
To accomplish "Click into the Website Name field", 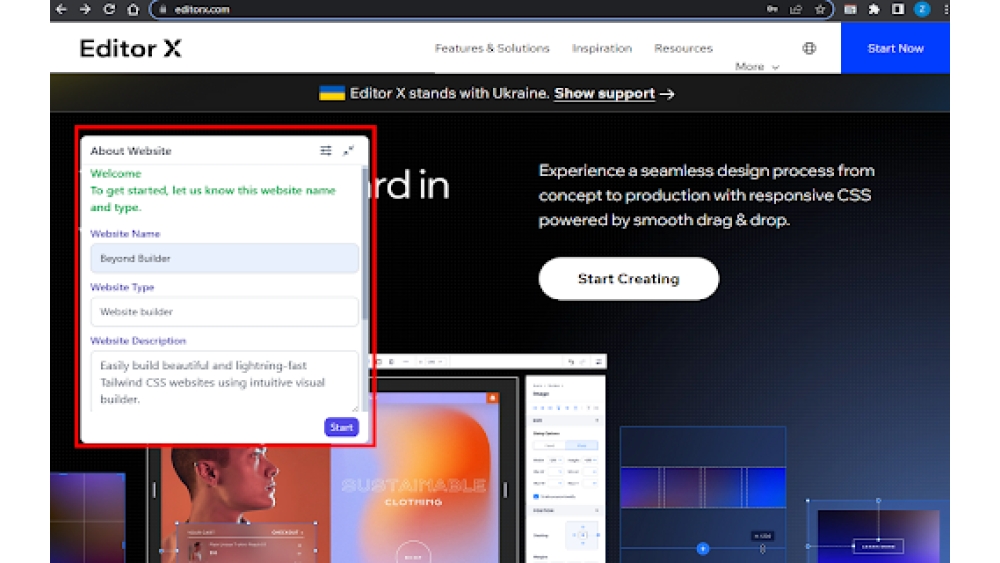I will click(224, 258).
